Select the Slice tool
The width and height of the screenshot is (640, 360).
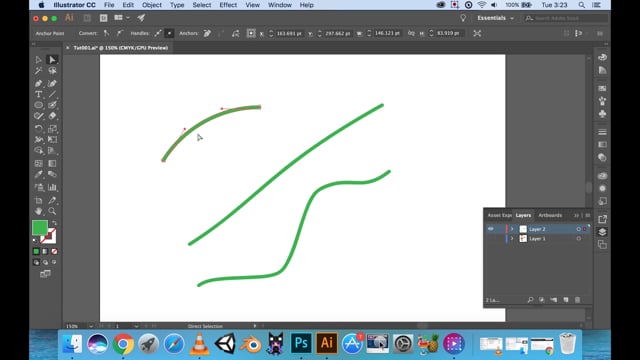point(52,200)
